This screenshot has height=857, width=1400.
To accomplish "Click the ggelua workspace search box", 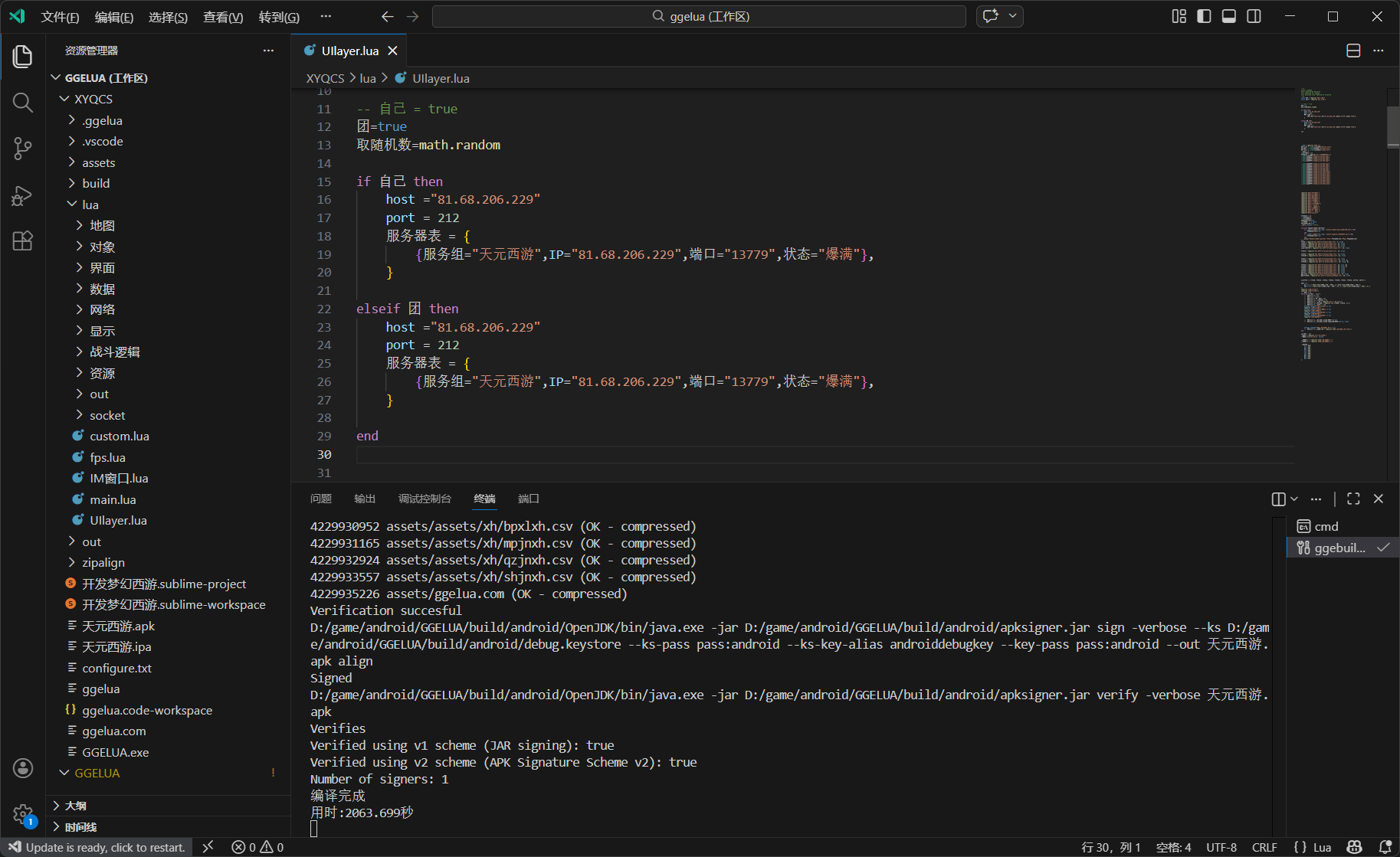I will pyautogui.click(x=699, y=16).
